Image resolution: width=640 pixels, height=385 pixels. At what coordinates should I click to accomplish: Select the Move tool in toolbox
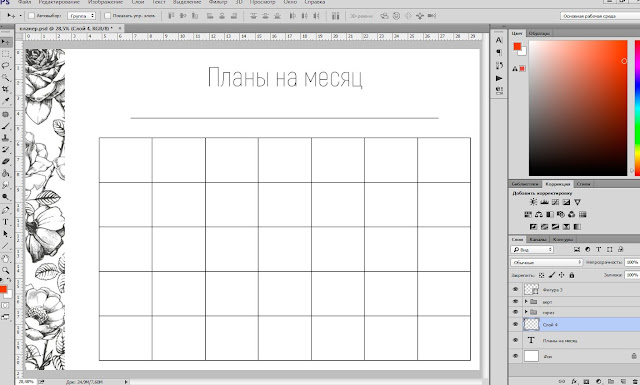tap(6, 42)
